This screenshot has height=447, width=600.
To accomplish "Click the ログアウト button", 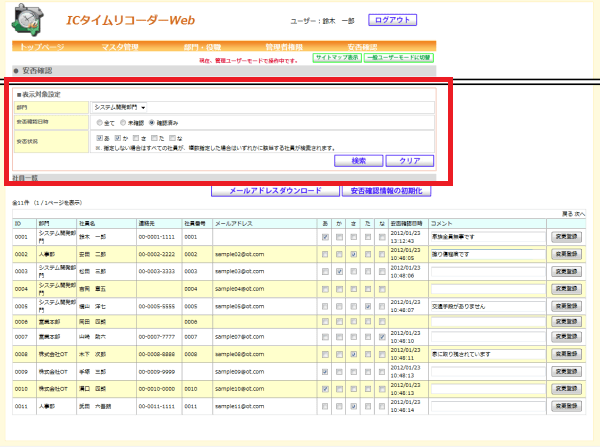I will [x=392, y=20].
